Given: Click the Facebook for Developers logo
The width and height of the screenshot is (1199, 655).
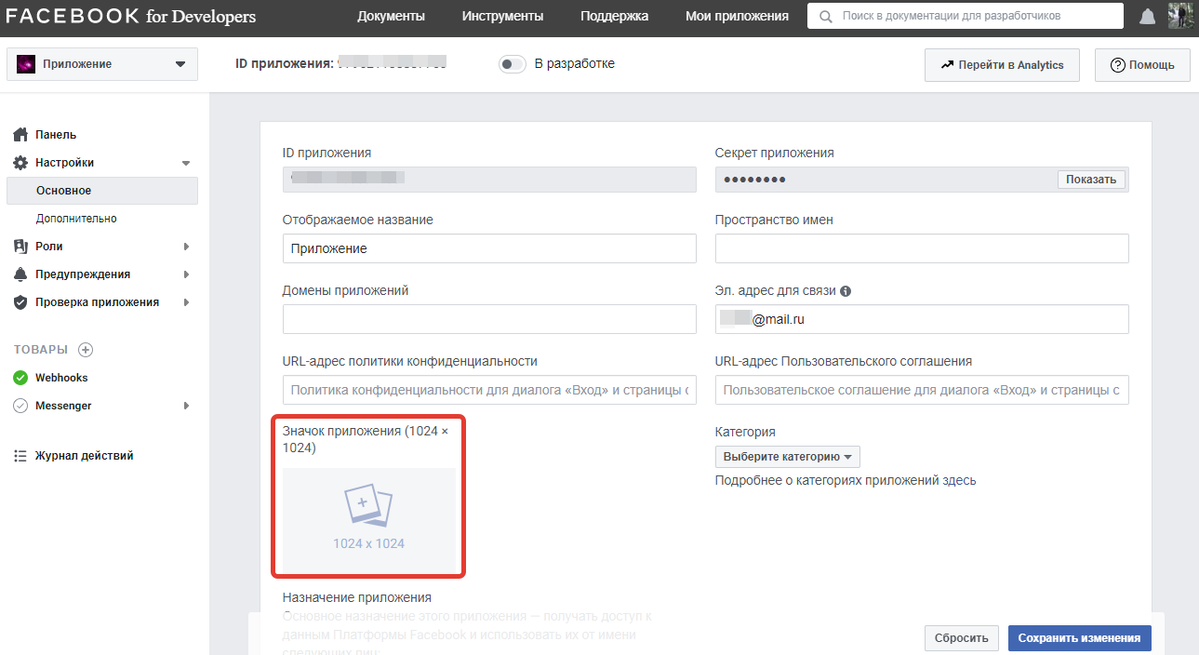Looking at the screenshot, I should pos(131,16).
